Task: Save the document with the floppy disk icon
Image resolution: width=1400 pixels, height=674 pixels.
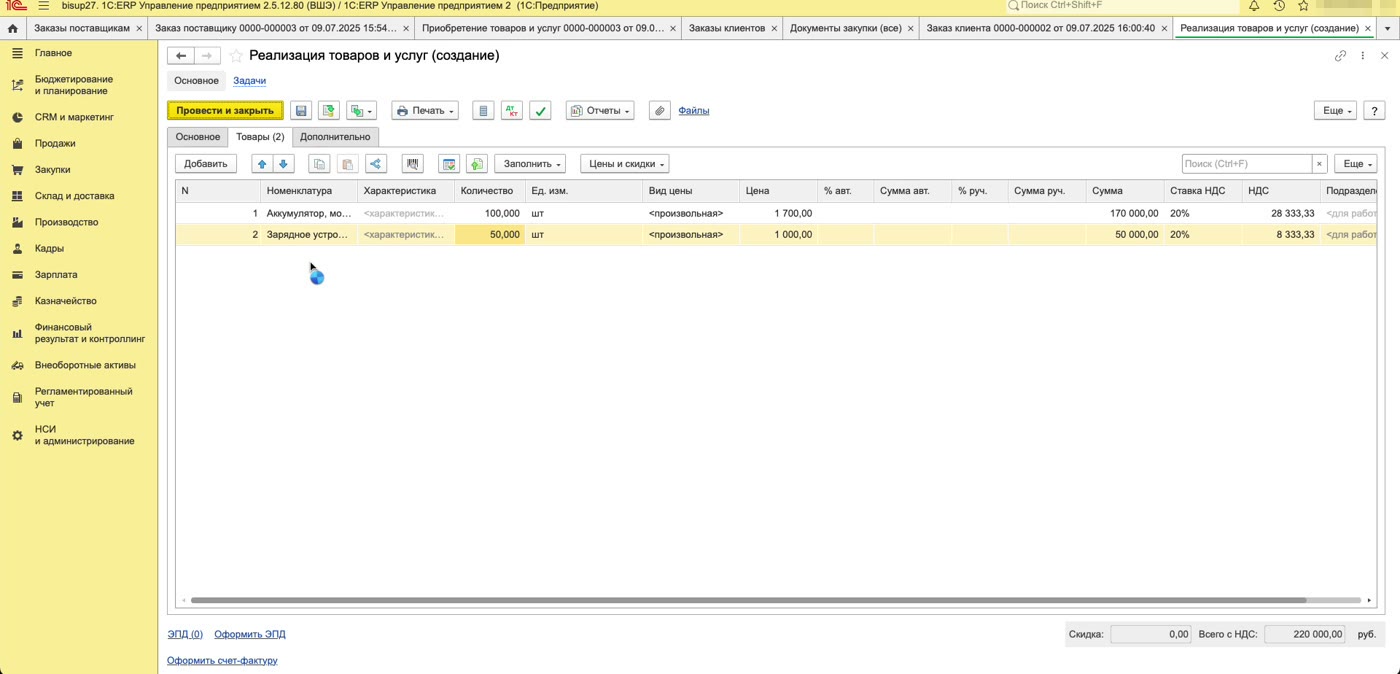Action: pos(301,111)
